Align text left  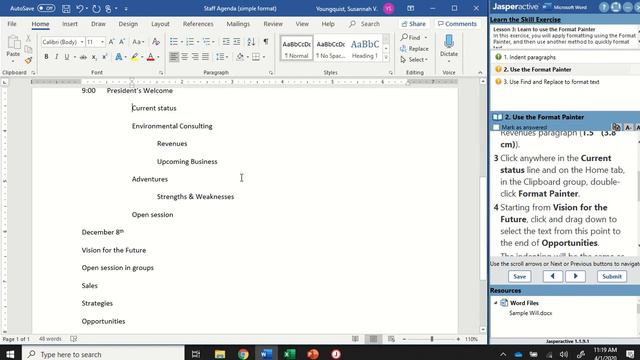pos(174,57)
